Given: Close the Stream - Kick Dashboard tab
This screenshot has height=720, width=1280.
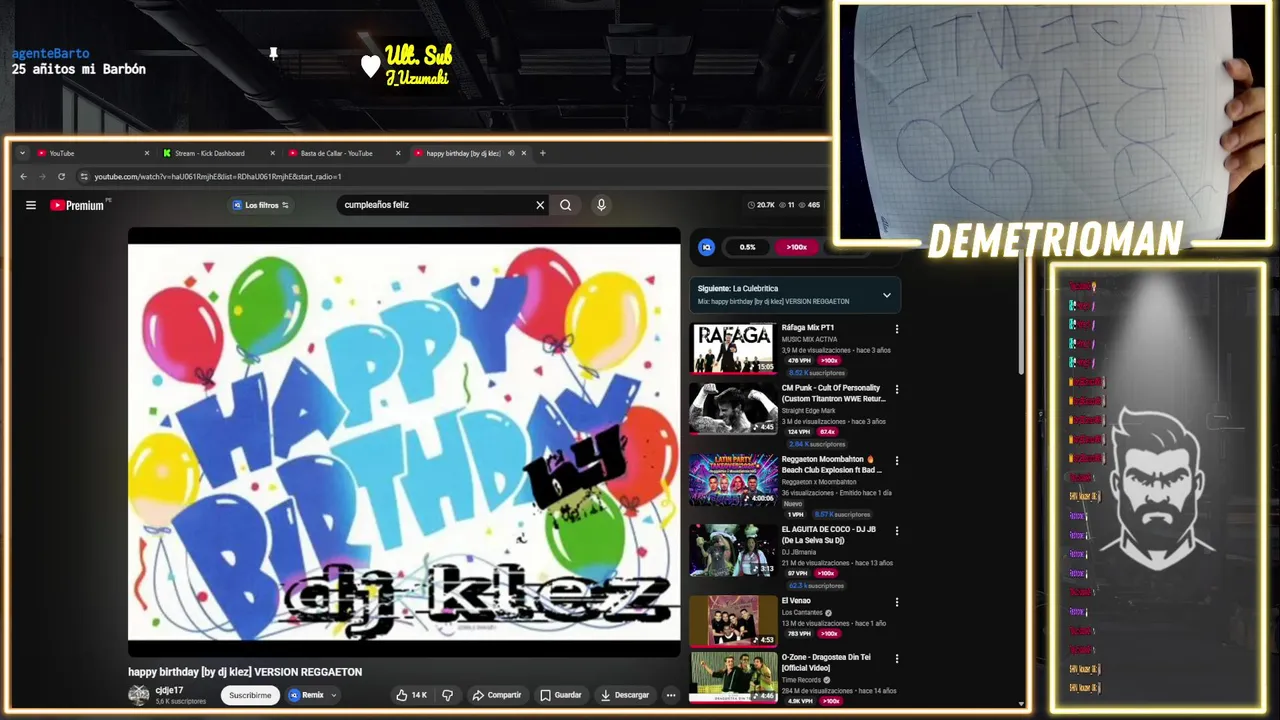Looking at the screenshot, I should (x=272, y=153).
